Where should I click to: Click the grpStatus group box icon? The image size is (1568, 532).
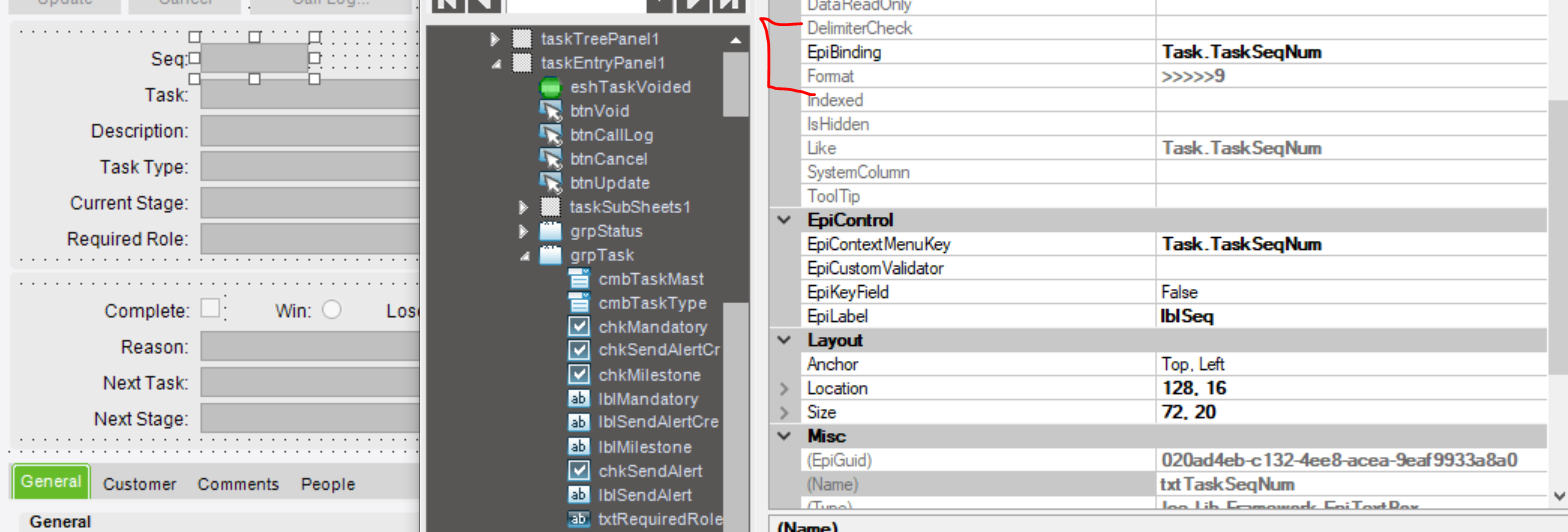point(550,231)
